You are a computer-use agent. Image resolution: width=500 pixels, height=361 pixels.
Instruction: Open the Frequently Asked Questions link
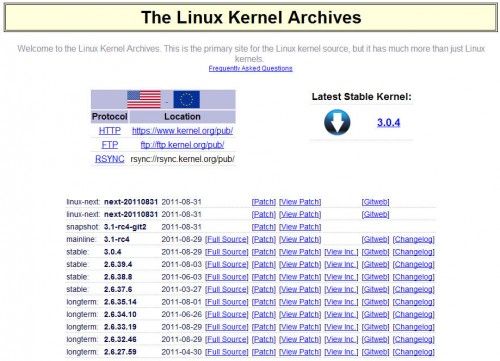tap(250, 68)
